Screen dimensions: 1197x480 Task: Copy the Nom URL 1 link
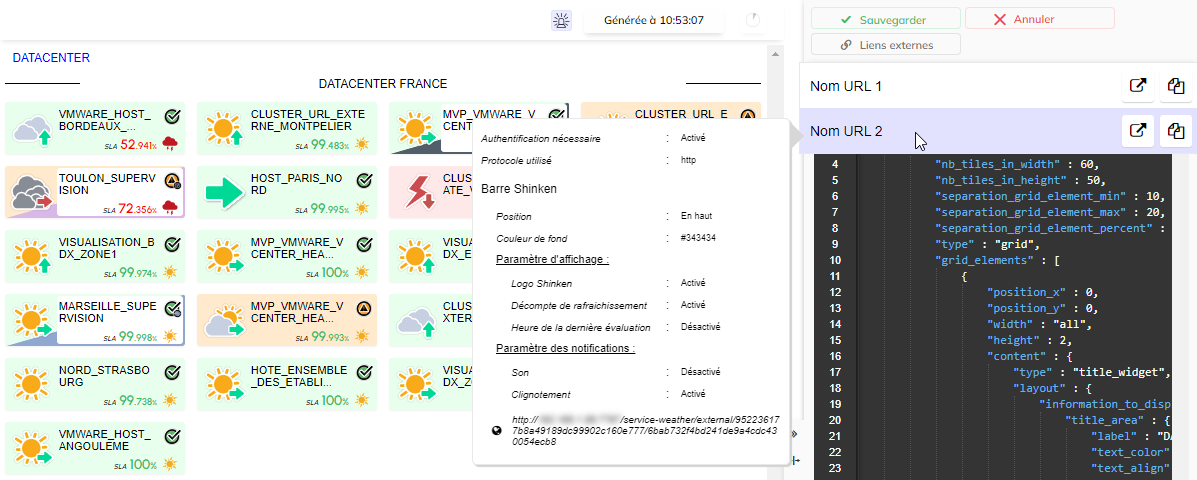tap(1177, 86)
